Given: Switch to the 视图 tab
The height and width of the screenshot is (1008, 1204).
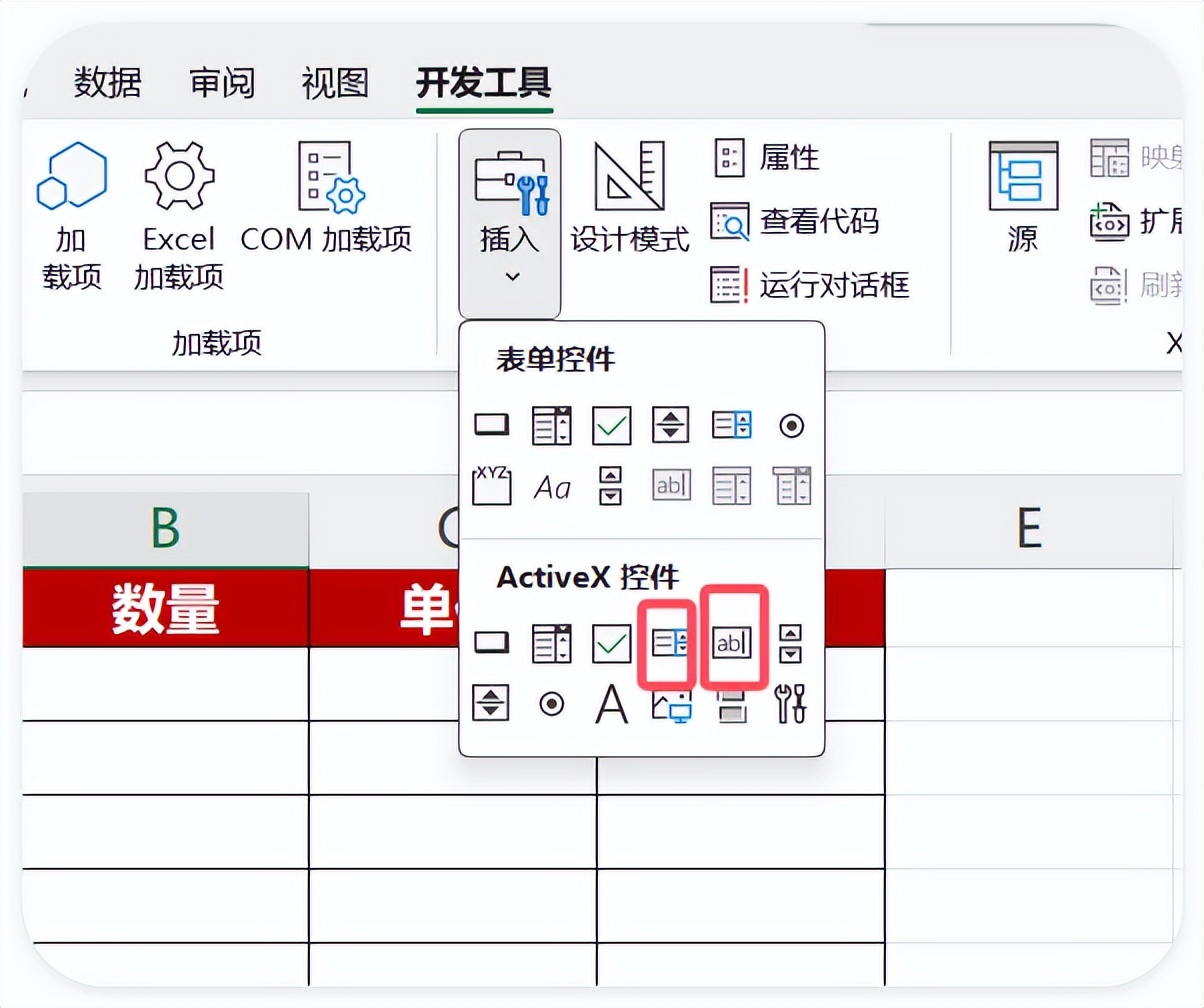Looking at the screenshot, I should (x=336, y=82).
